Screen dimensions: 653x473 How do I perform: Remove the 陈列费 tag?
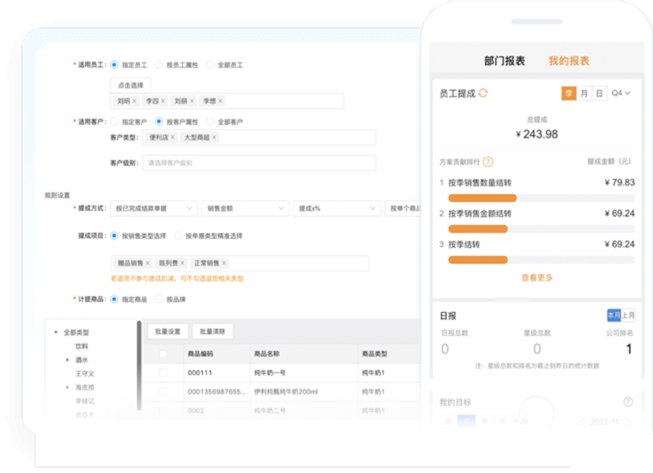[x=182, y=263]
